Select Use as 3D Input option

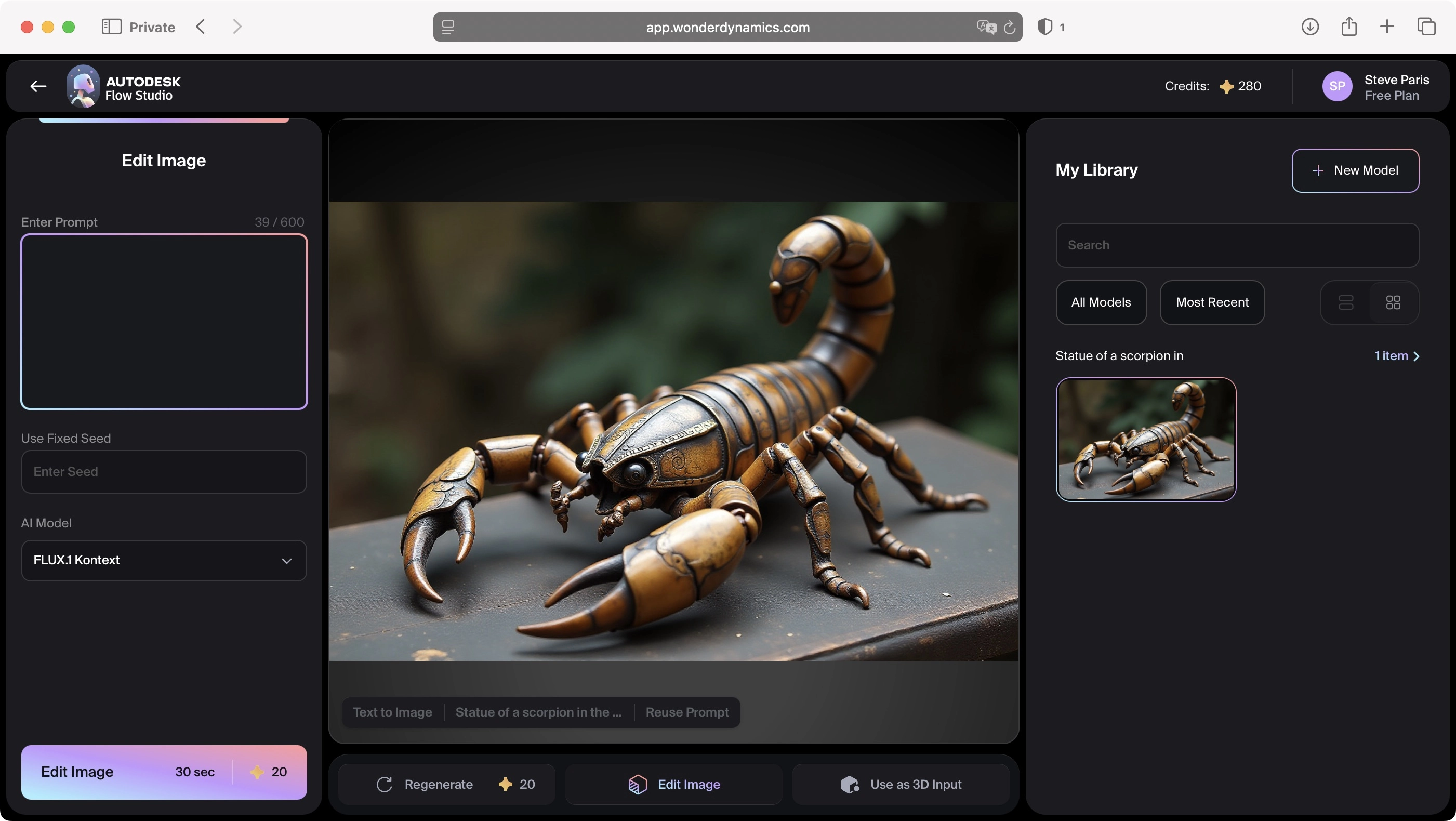[901, 784]
